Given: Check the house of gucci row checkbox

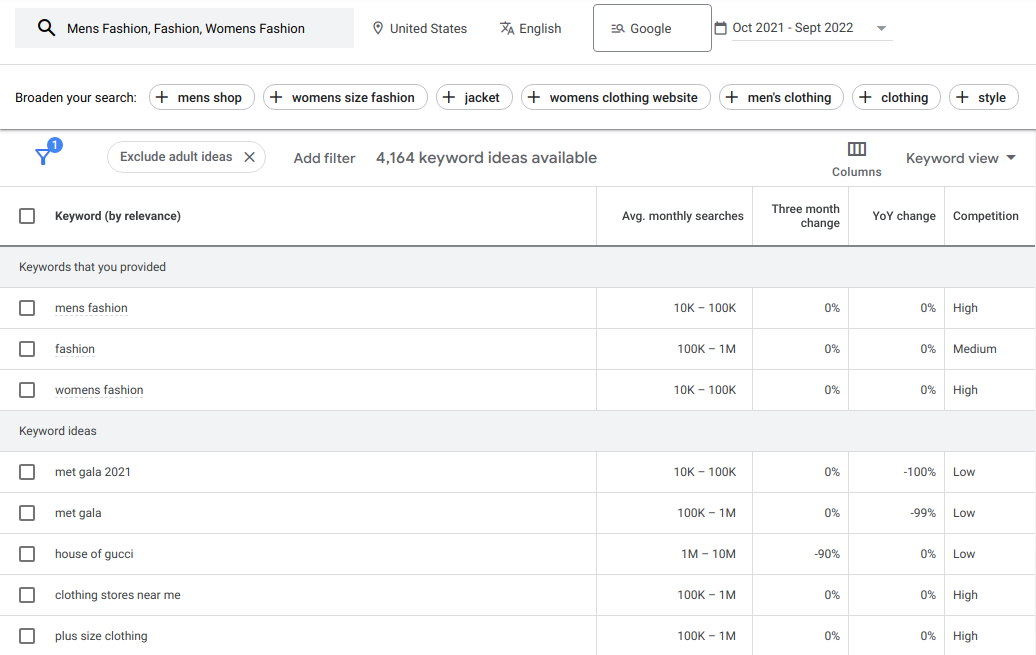Looking at the screenshot, I should coord(27,553).
